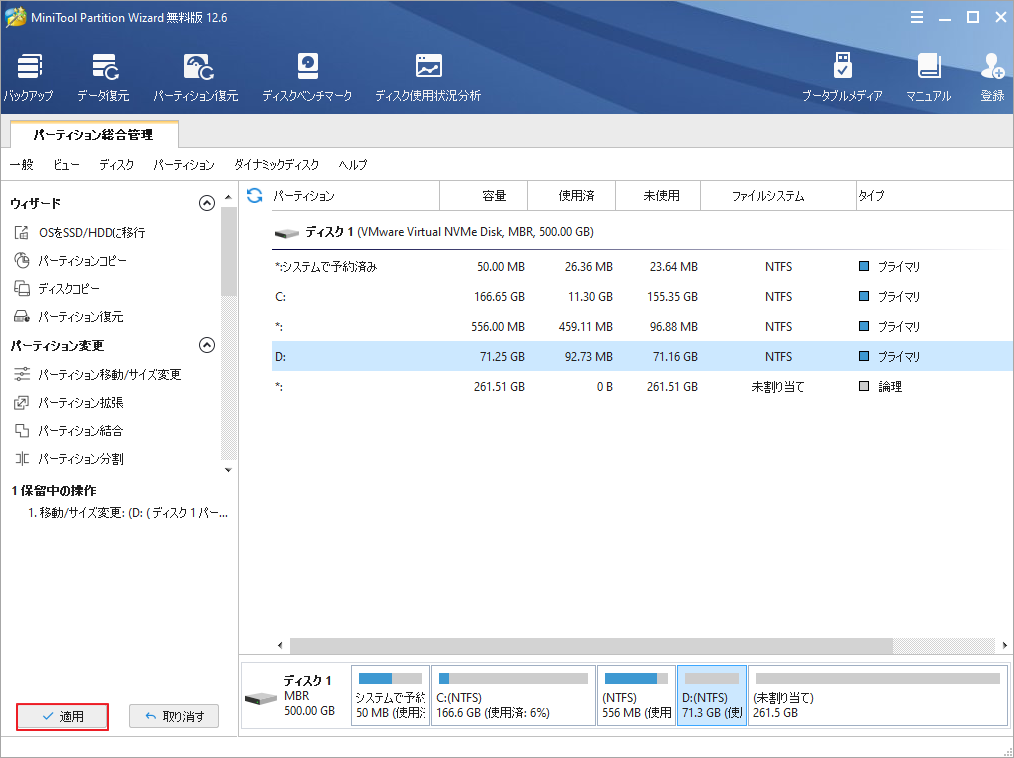Select the D:(NTFS) block in disk map
This screenshot has width=1014, height=758.
(x=712, y=696)
